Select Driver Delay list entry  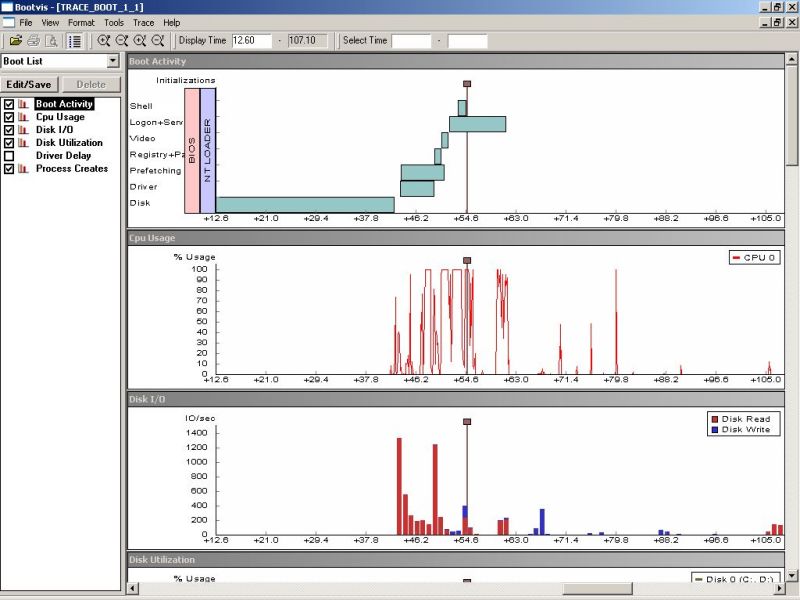[x=63, y=156]
